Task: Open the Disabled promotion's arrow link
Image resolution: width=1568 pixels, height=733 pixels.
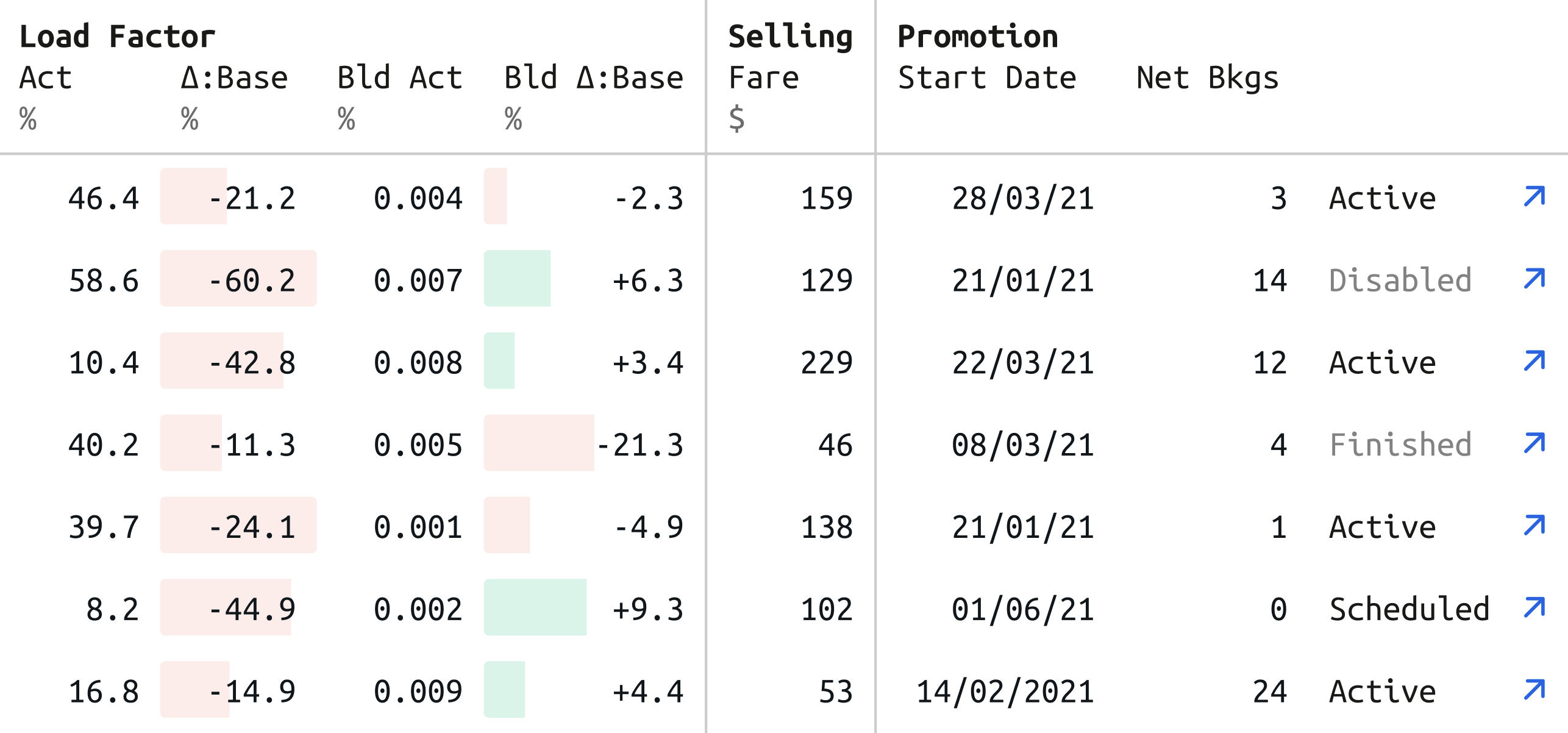Action: tap(1534, 279)
